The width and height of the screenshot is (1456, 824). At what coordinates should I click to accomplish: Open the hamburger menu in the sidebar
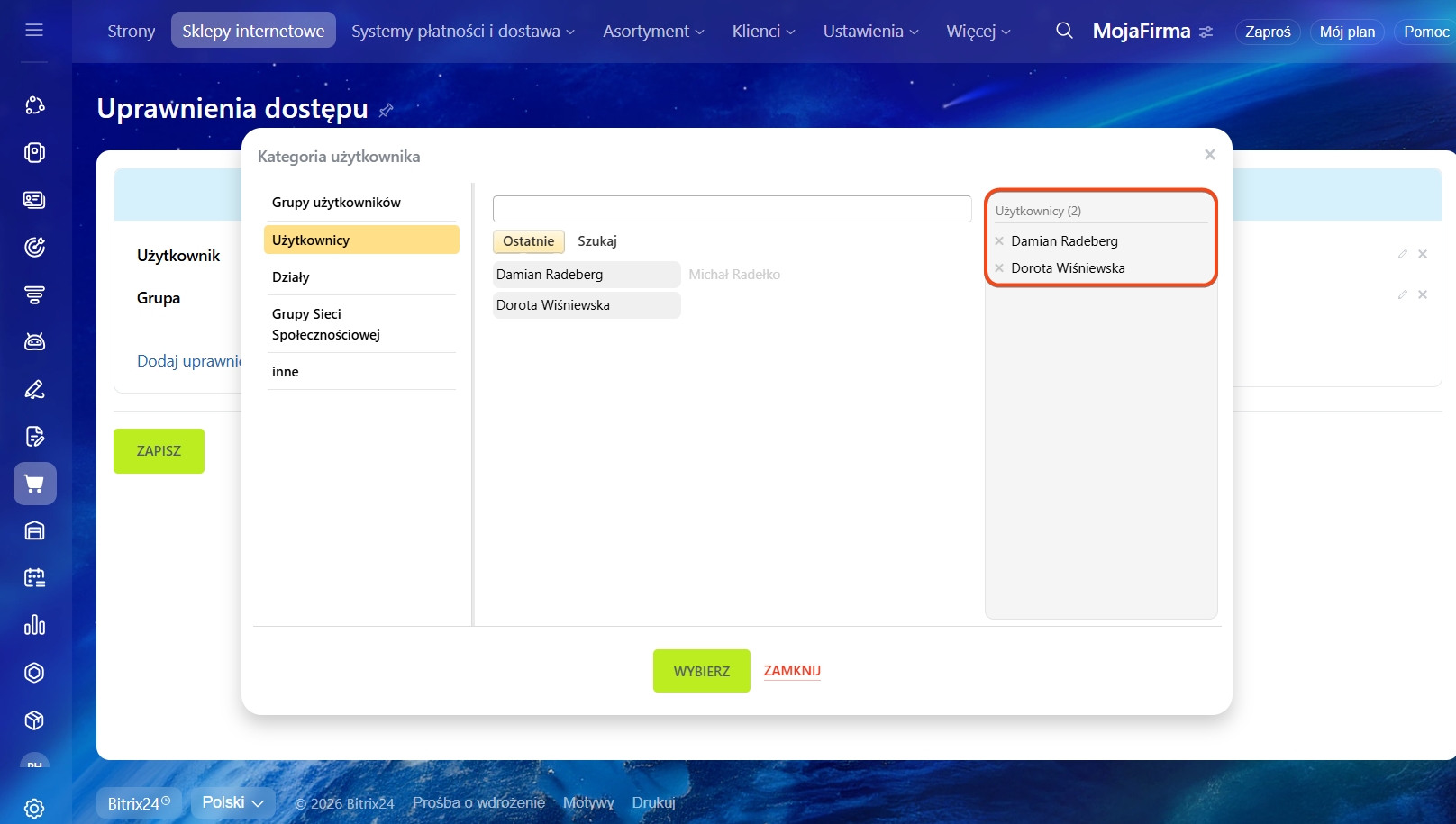click(34, 31)
